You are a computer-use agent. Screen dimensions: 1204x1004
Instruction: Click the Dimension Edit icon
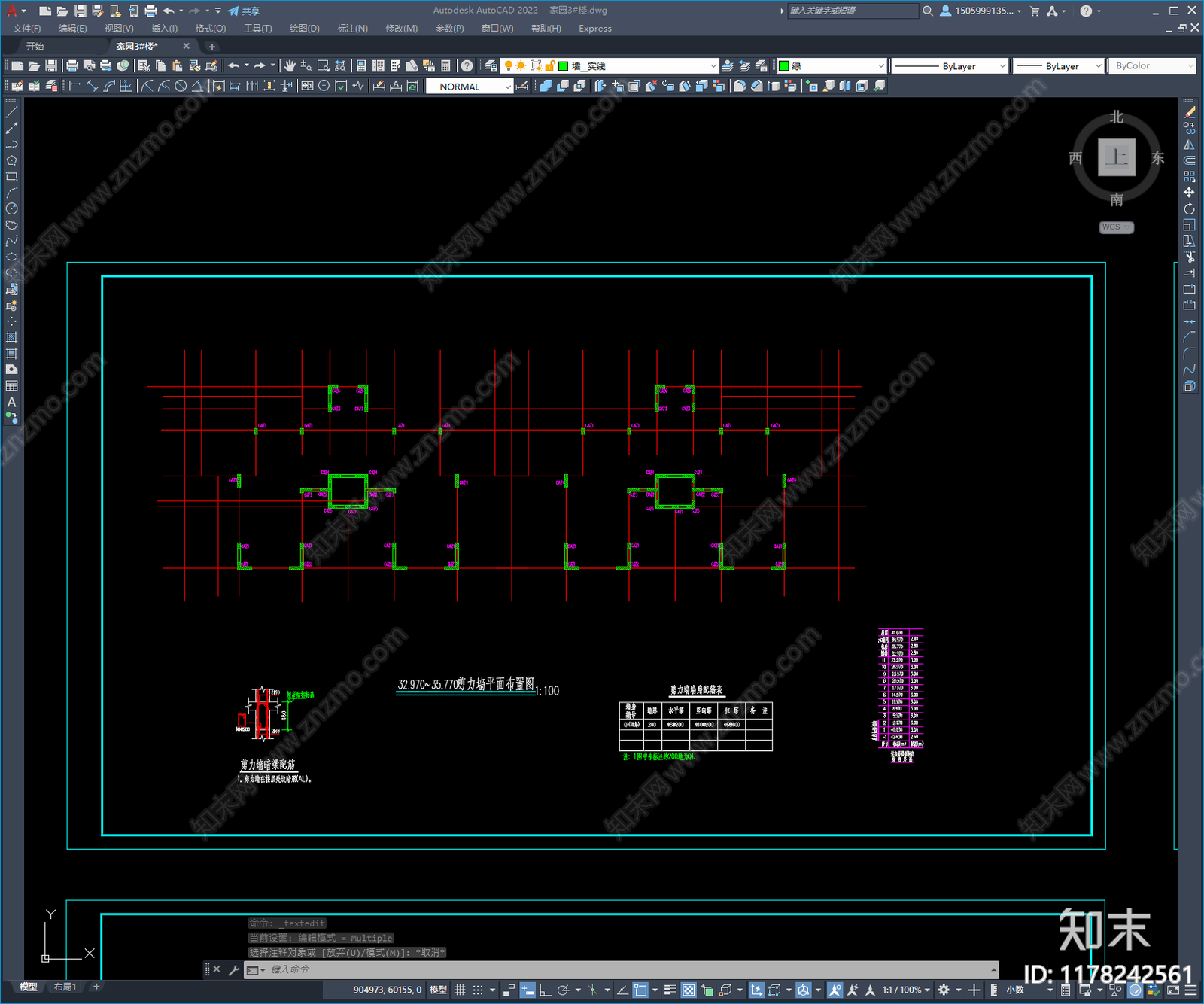[378, 86]
